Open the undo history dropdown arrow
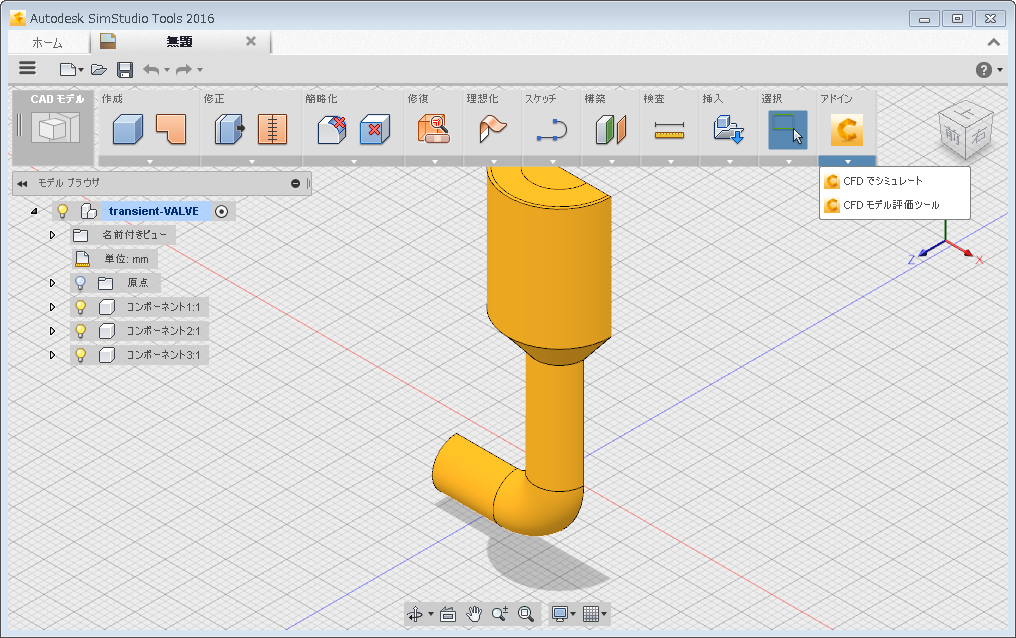 [x=167, y=70]
